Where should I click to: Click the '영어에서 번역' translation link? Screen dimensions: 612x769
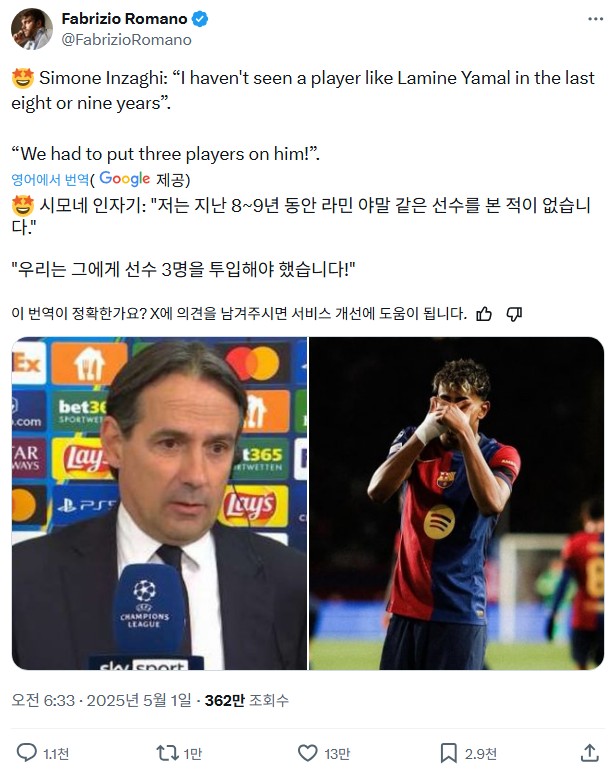click(50, 179)
